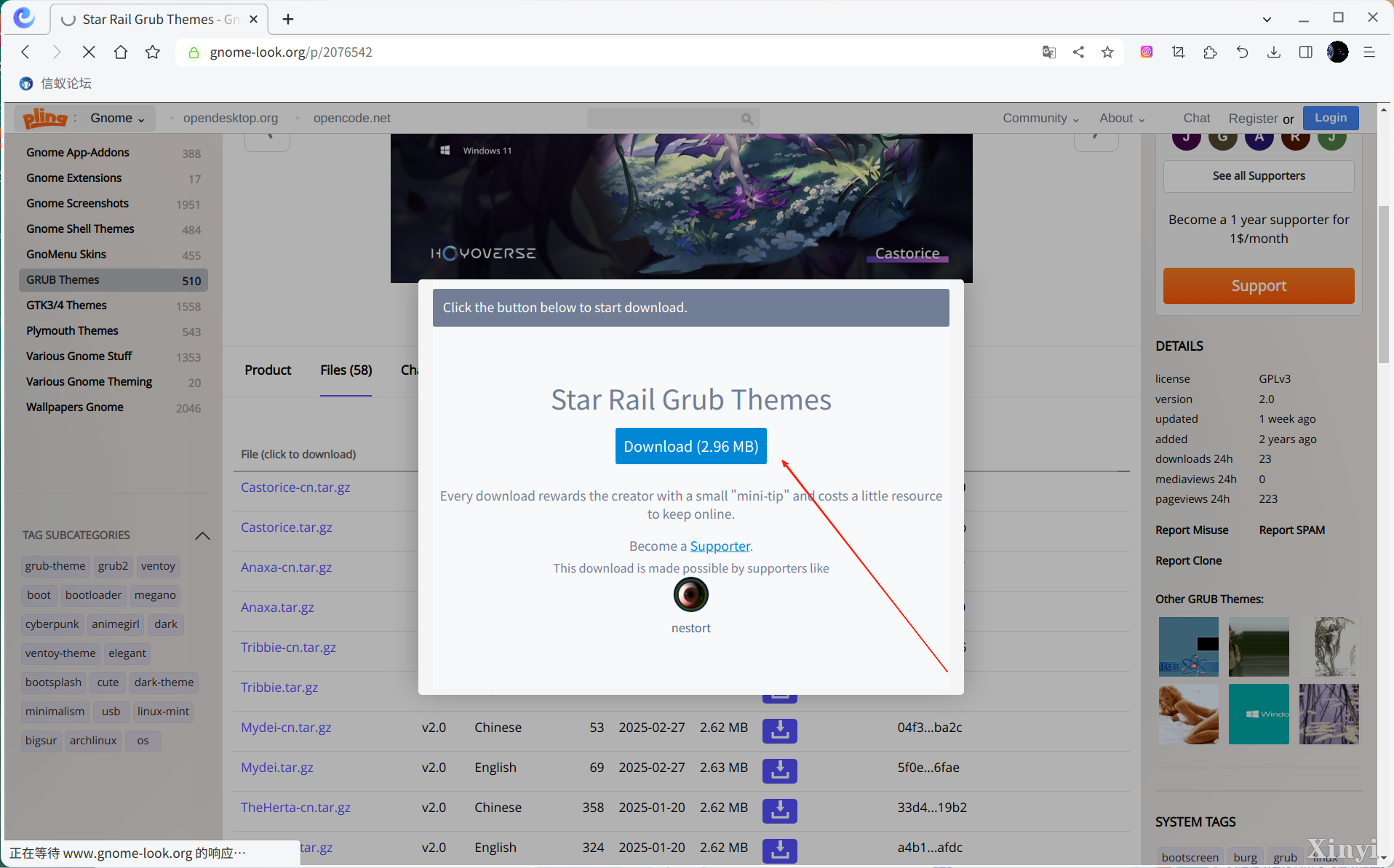This screenshot has width=1394, height=868.
Task: Click the browser back arrow
Action: coord(25,52)
